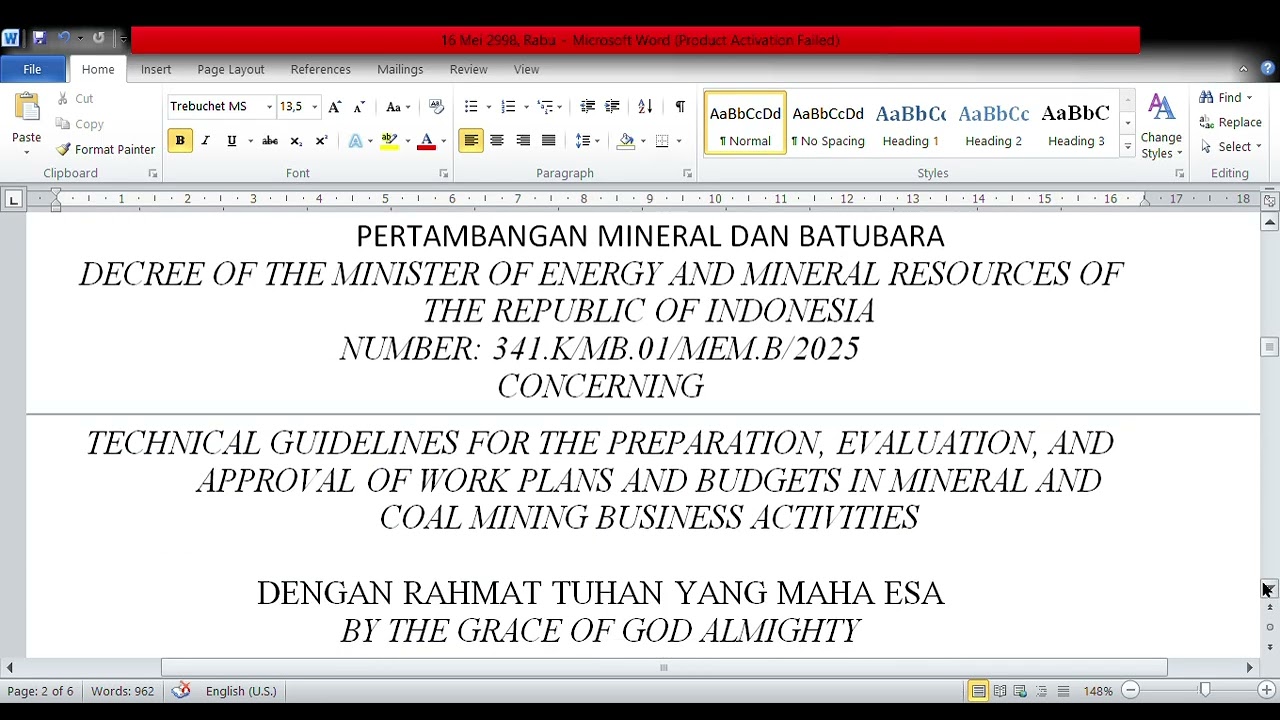Toggle Italic formatting
The width and height of the screenshot is (1280, 720).
coord(205,141)
